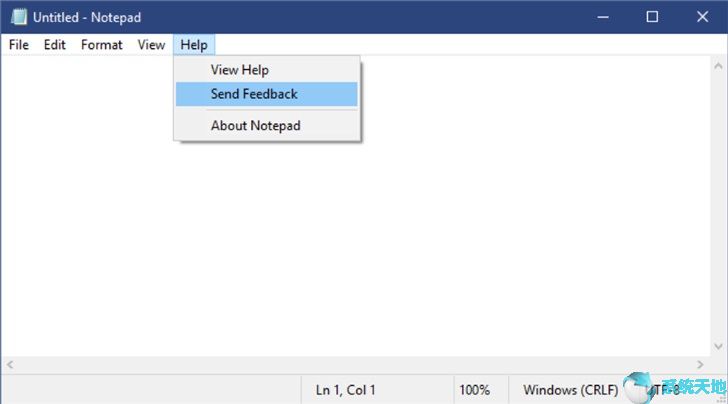Click the vertical scrollbar down arrow
728x404 pixels.
[718, 346]
